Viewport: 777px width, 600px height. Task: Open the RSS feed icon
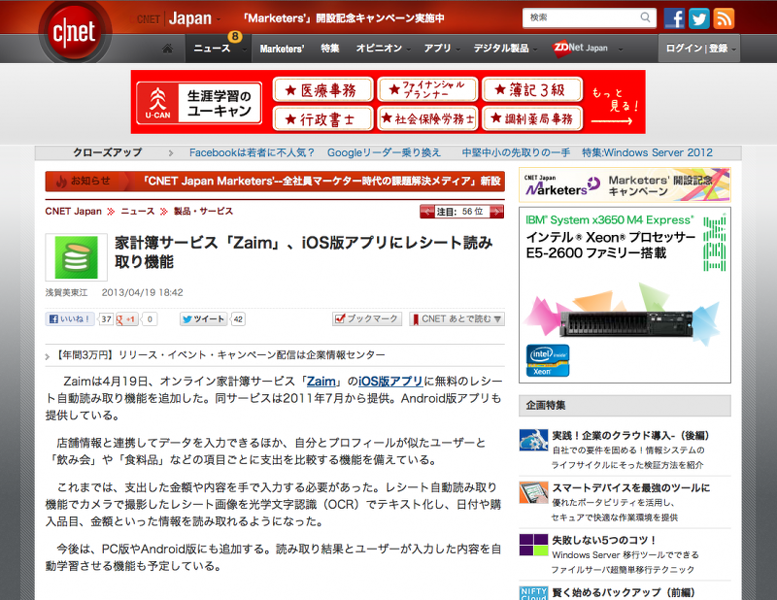(x=723, y=18)
